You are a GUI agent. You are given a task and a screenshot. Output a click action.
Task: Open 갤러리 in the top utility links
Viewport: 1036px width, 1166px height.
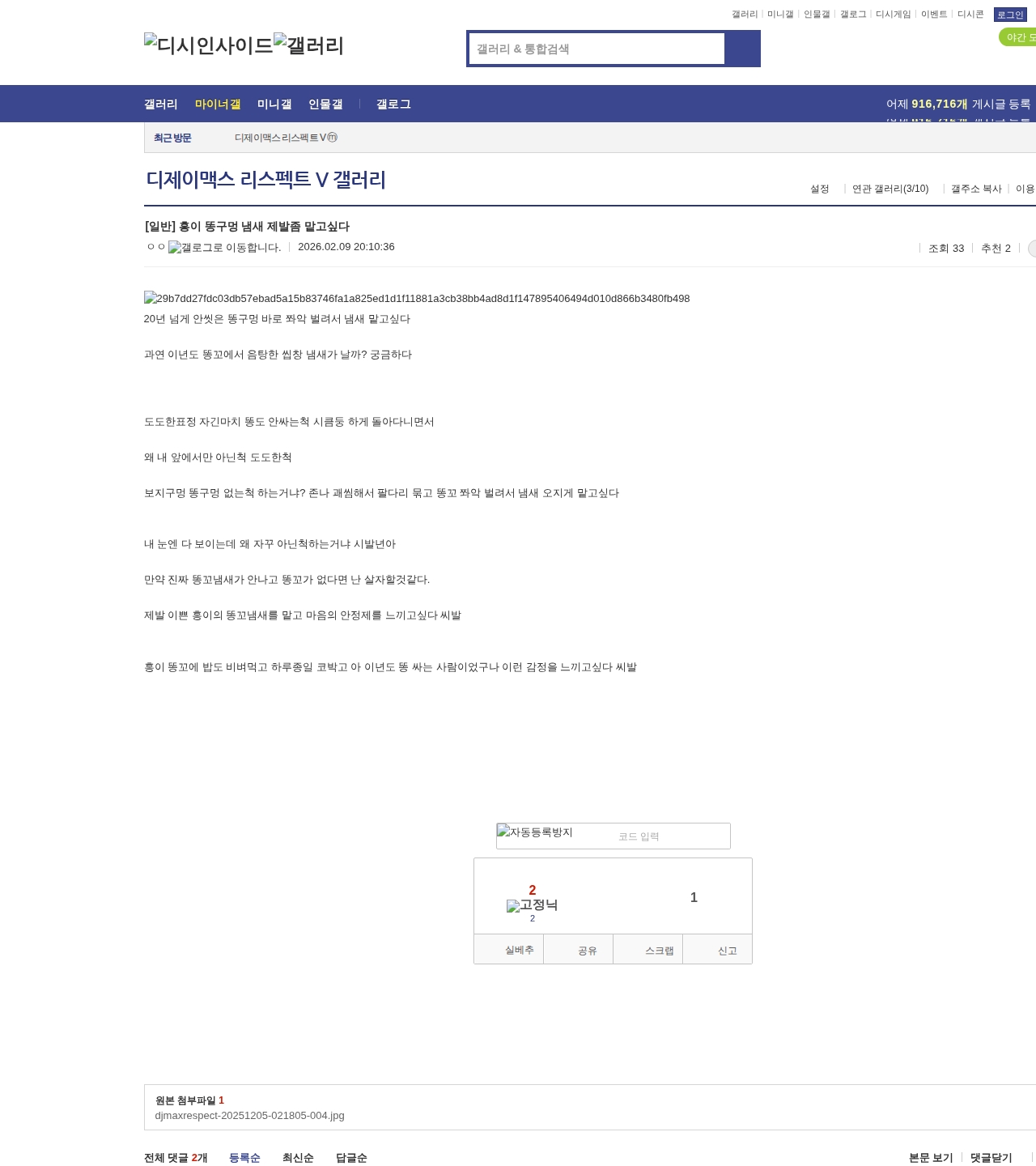[745, 15]
